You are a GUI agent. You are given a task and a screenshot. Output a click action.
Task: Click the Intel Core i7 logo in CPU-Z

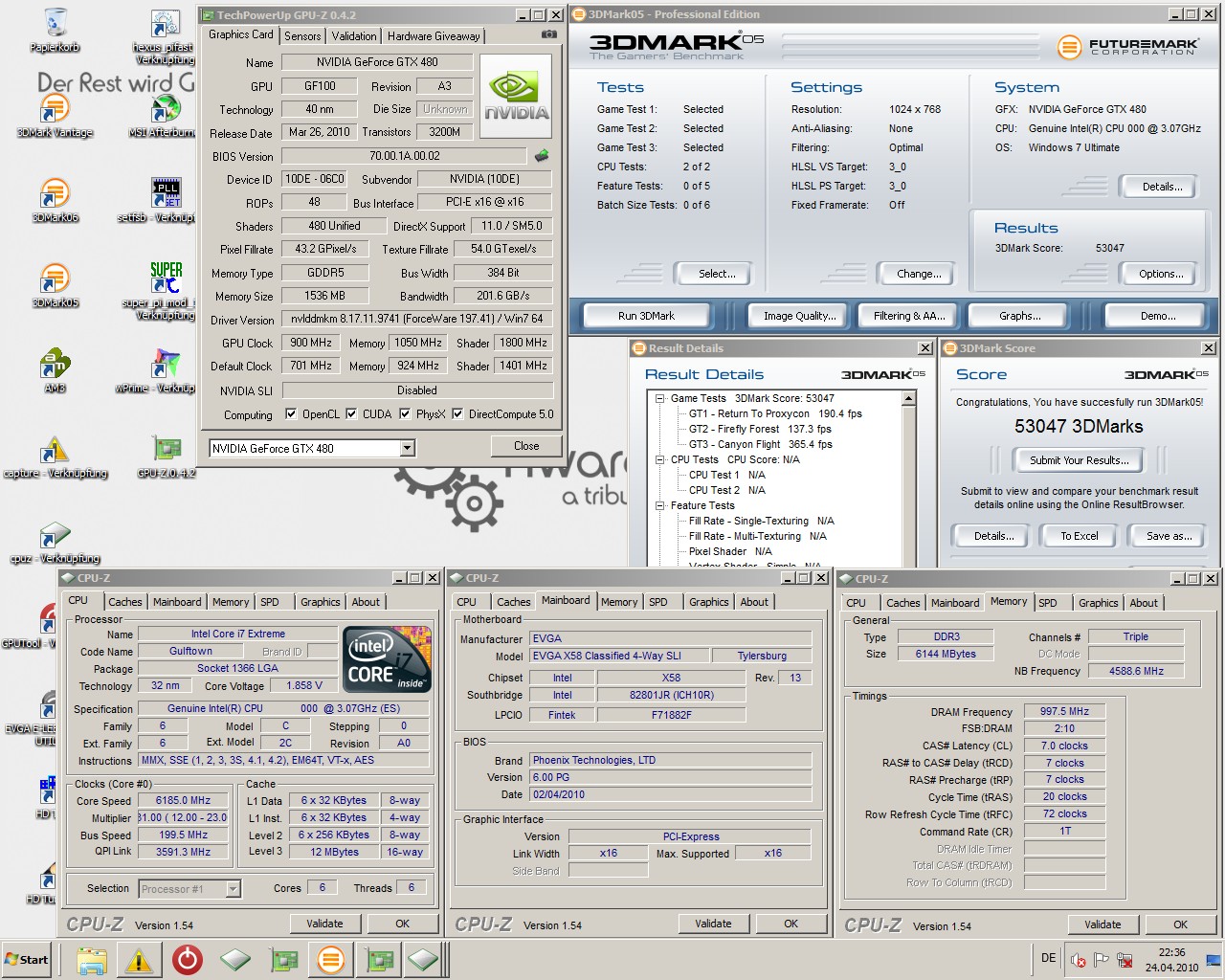(x=387, y=659)
